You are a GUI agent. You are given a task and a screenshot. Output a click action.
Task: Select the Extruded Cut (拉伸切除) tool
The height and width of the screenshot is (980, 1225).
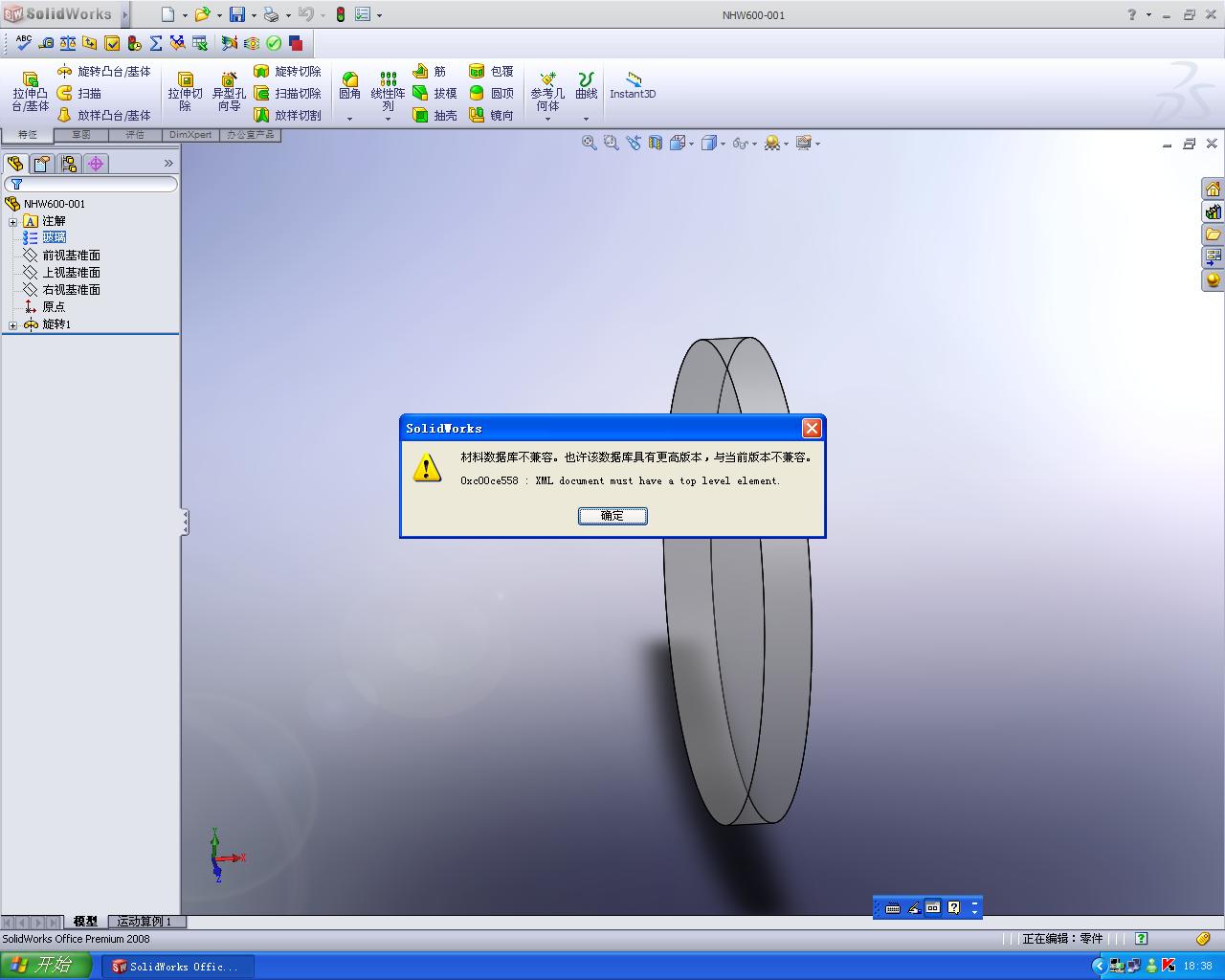point(186,92)
